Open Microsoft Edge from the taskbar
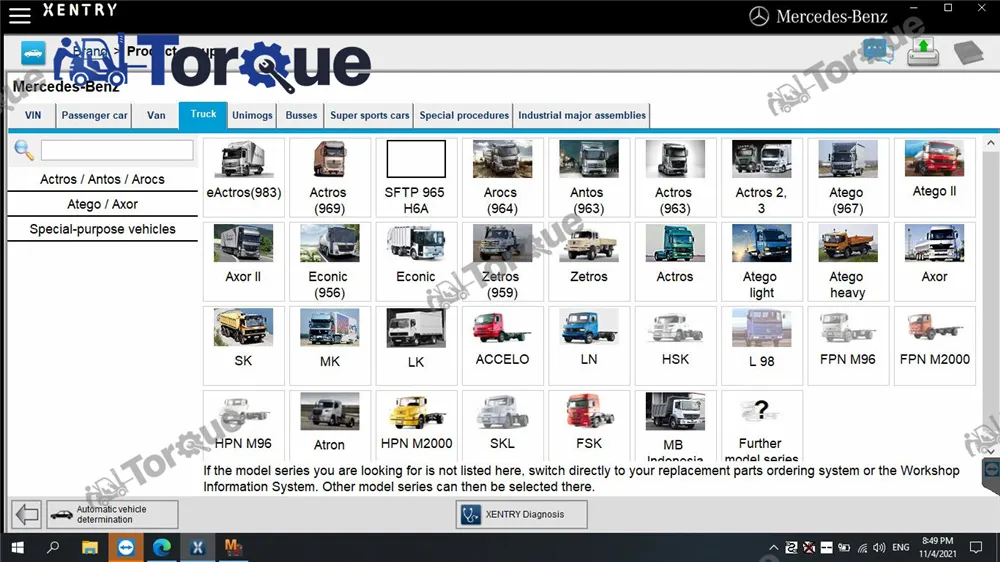This screenshot has height=562, width=1000. tap(161, 547)
